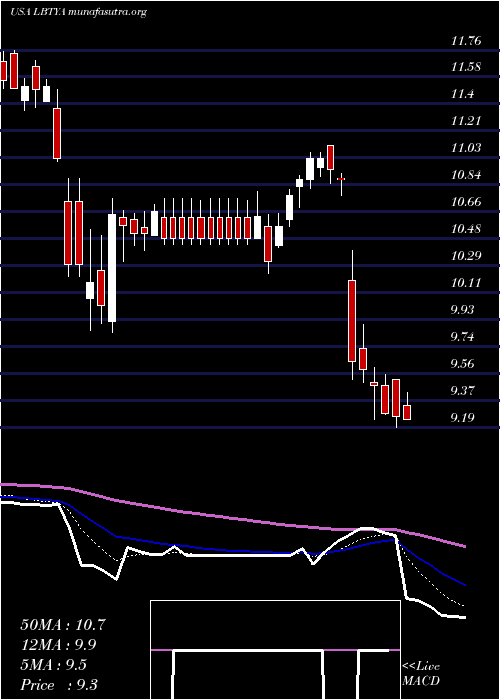Viewport: 500px width, 700px height.
Task: Select the 10.29 price axis label
Action: 466,256
